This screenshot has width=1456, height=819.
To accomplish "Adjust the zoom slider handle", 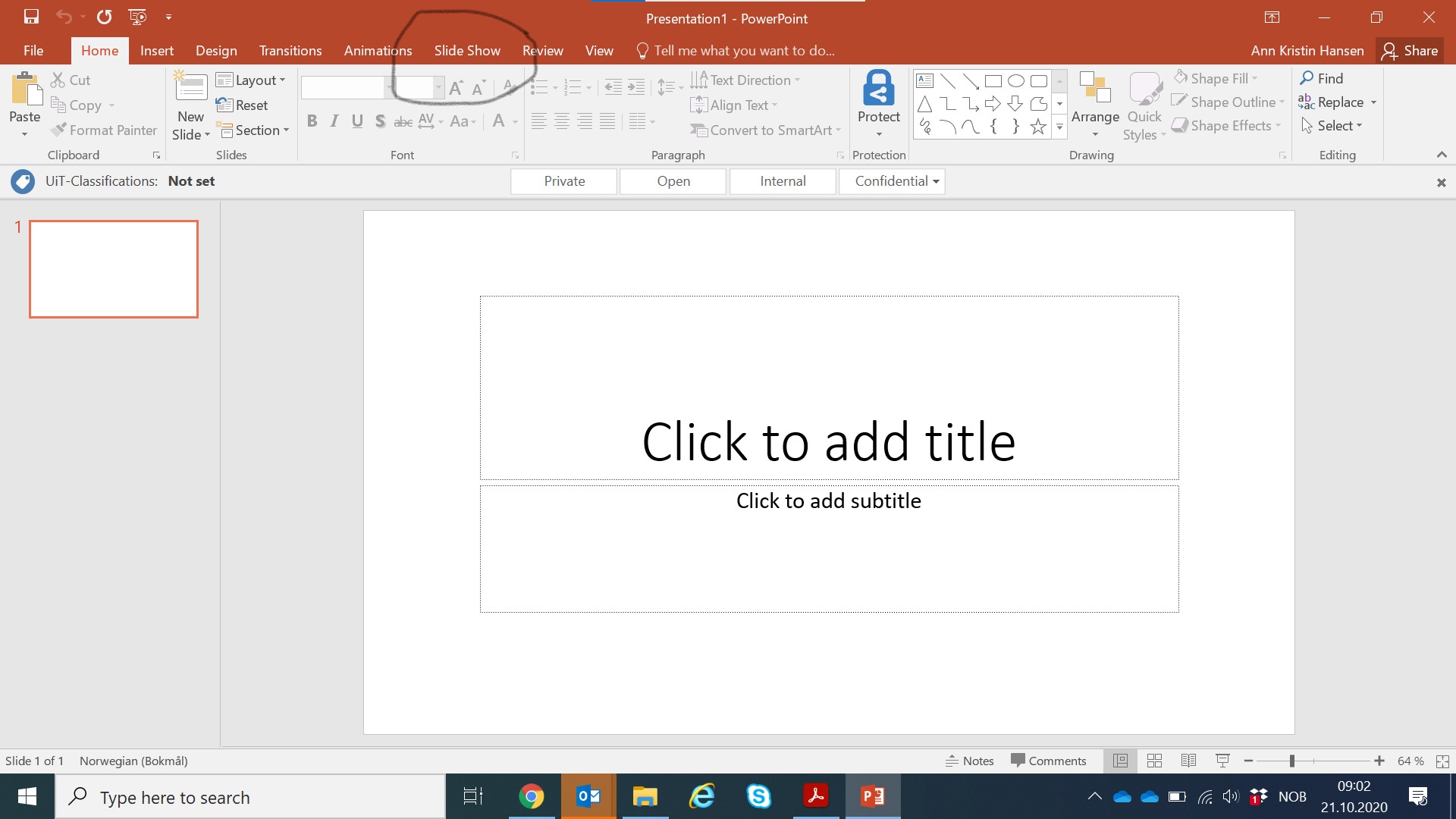I will click(x=1291, y=761).
